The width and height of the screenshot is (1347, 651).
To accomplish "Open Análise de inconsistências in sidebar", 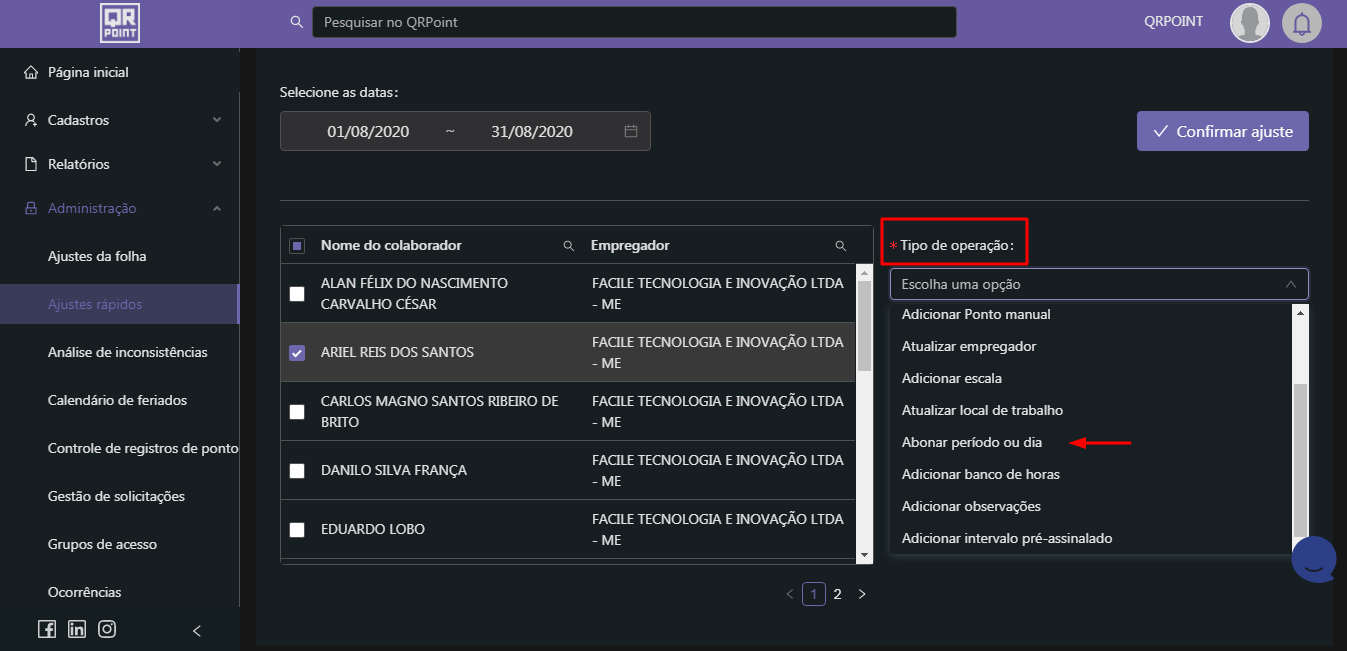I will 127,352.
